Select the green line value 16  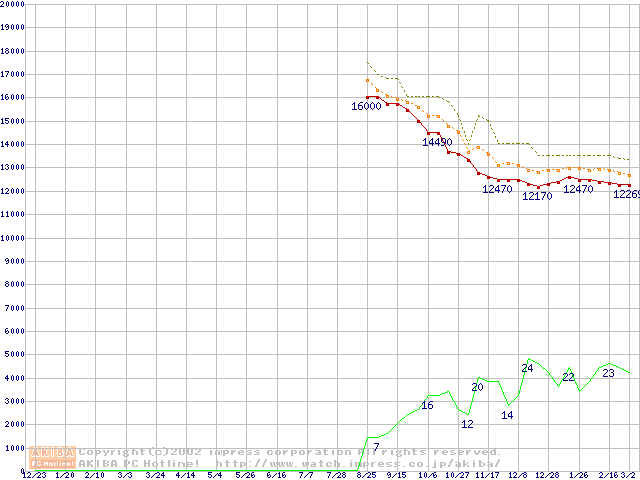(427, 405)
